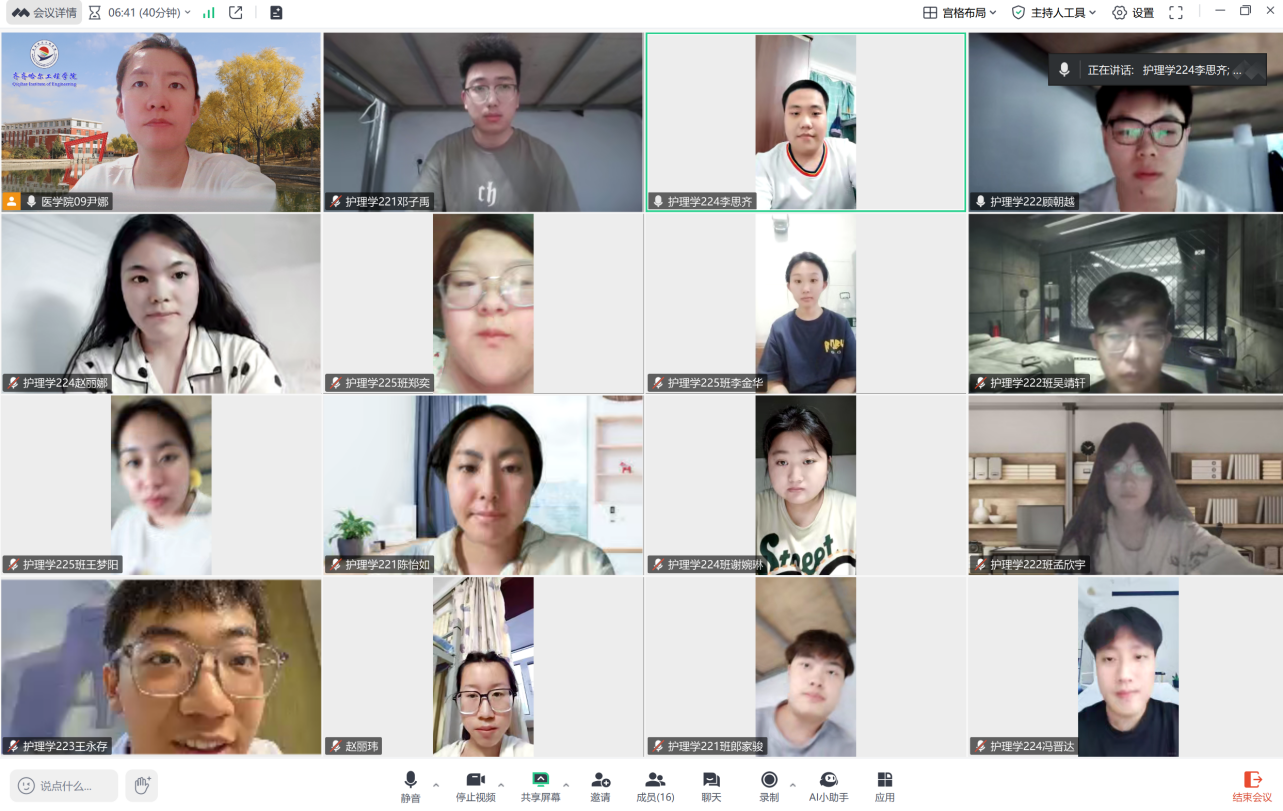The height and width of the screenshot is (811, 1283).
Task: Toggle microphone with the 静音 button
Action: point(410,785)
